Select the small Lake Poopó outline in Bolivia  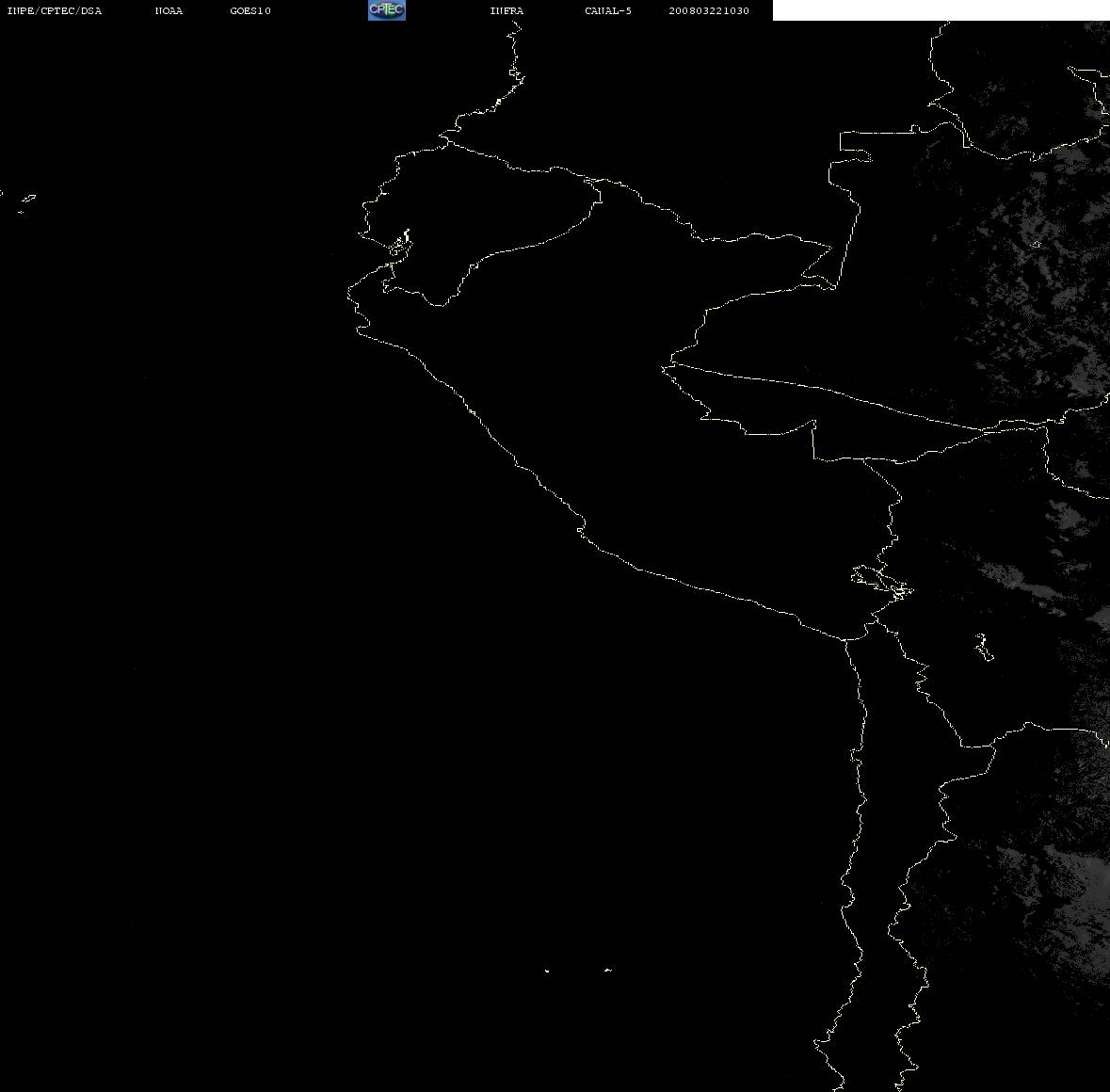[983, 647]
